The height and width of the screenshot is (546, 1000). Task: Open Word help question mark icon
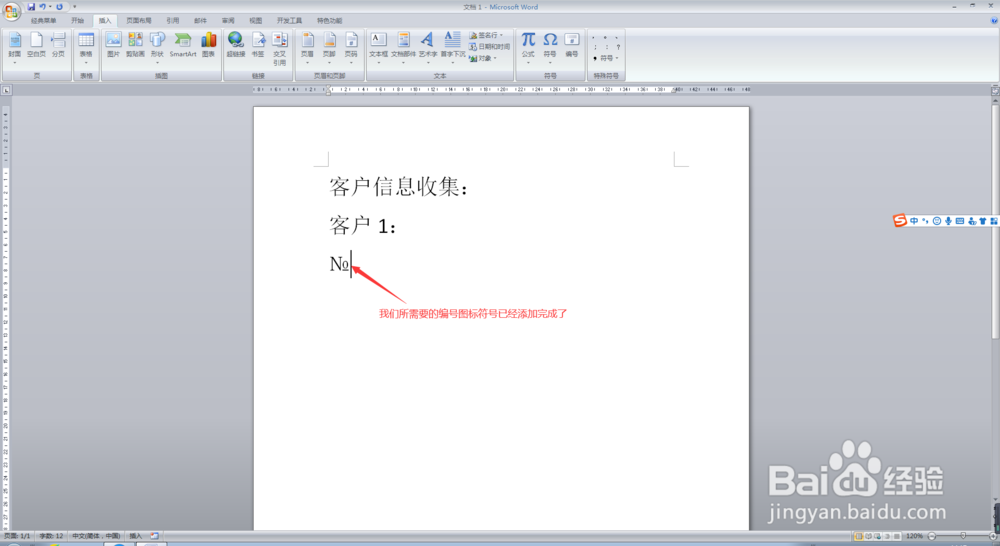(994, 20)
